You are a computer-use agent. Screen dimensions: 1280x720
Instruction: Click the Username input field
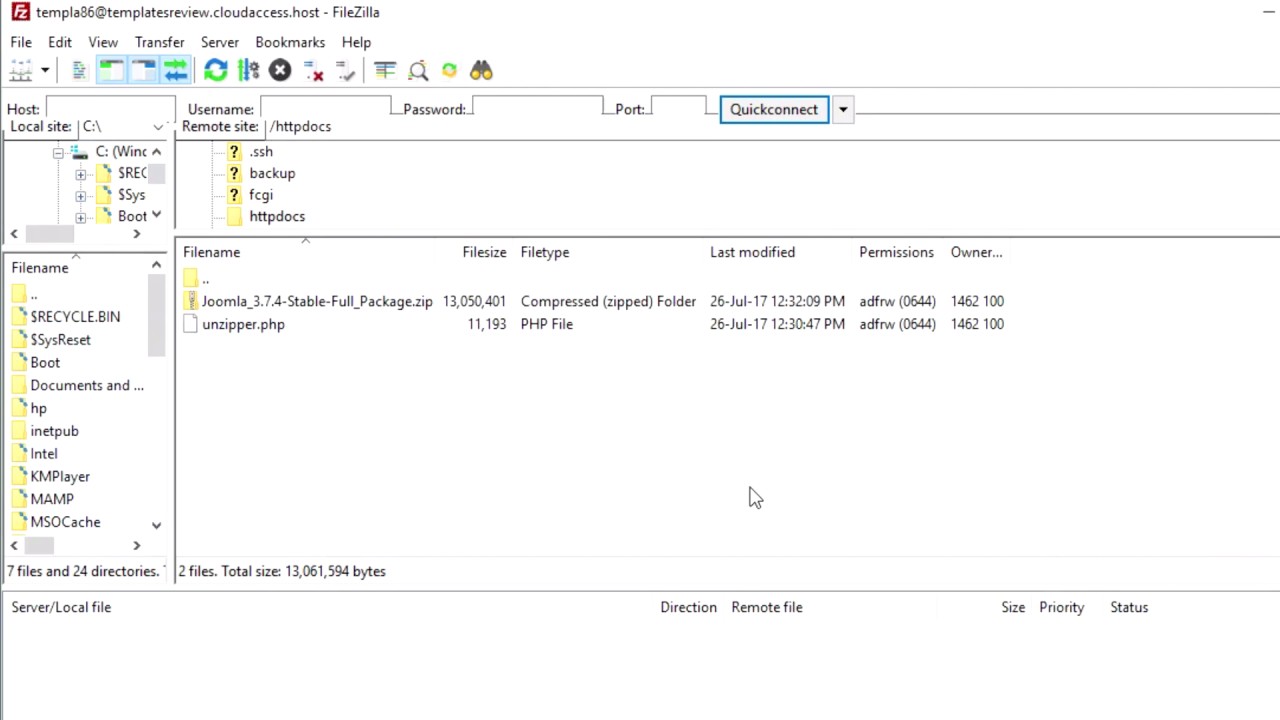coord(325,109)
